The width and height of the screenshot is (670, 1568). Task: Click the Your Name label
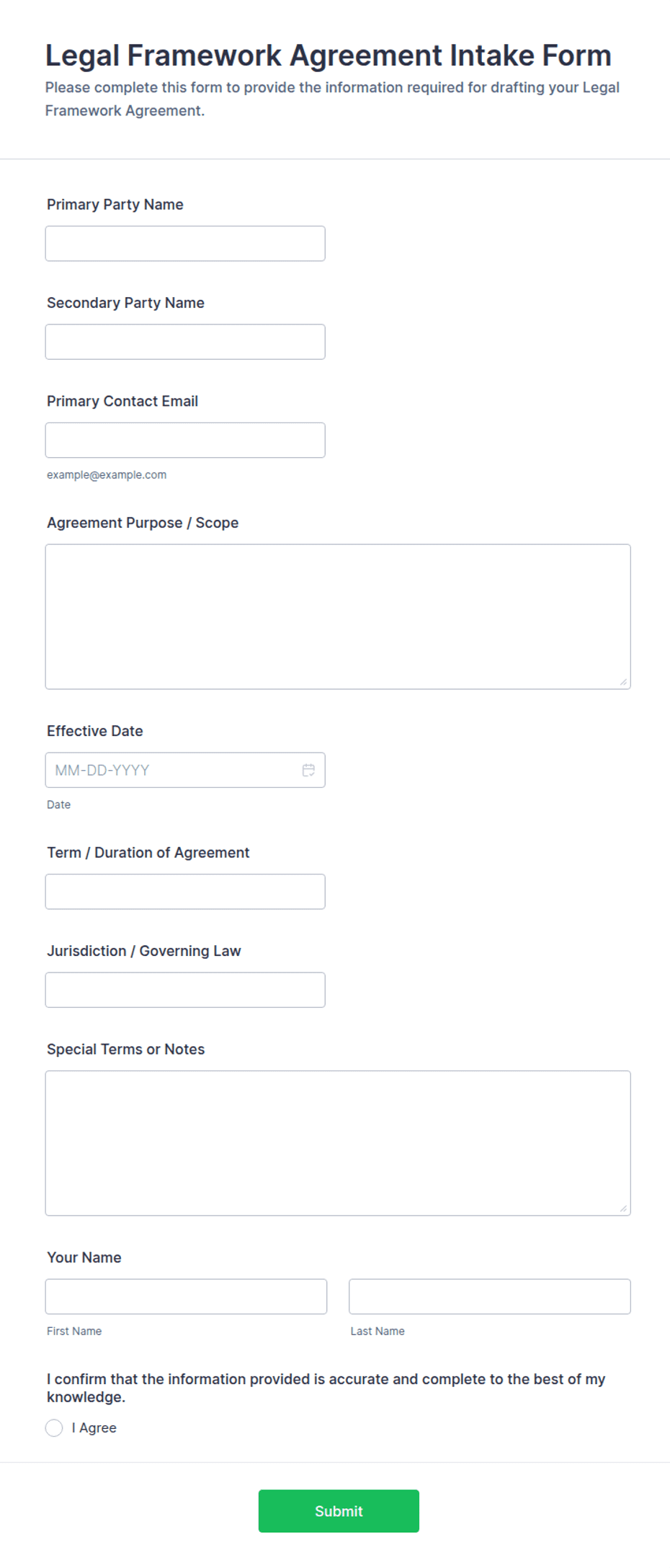[x=84, y=1257]
